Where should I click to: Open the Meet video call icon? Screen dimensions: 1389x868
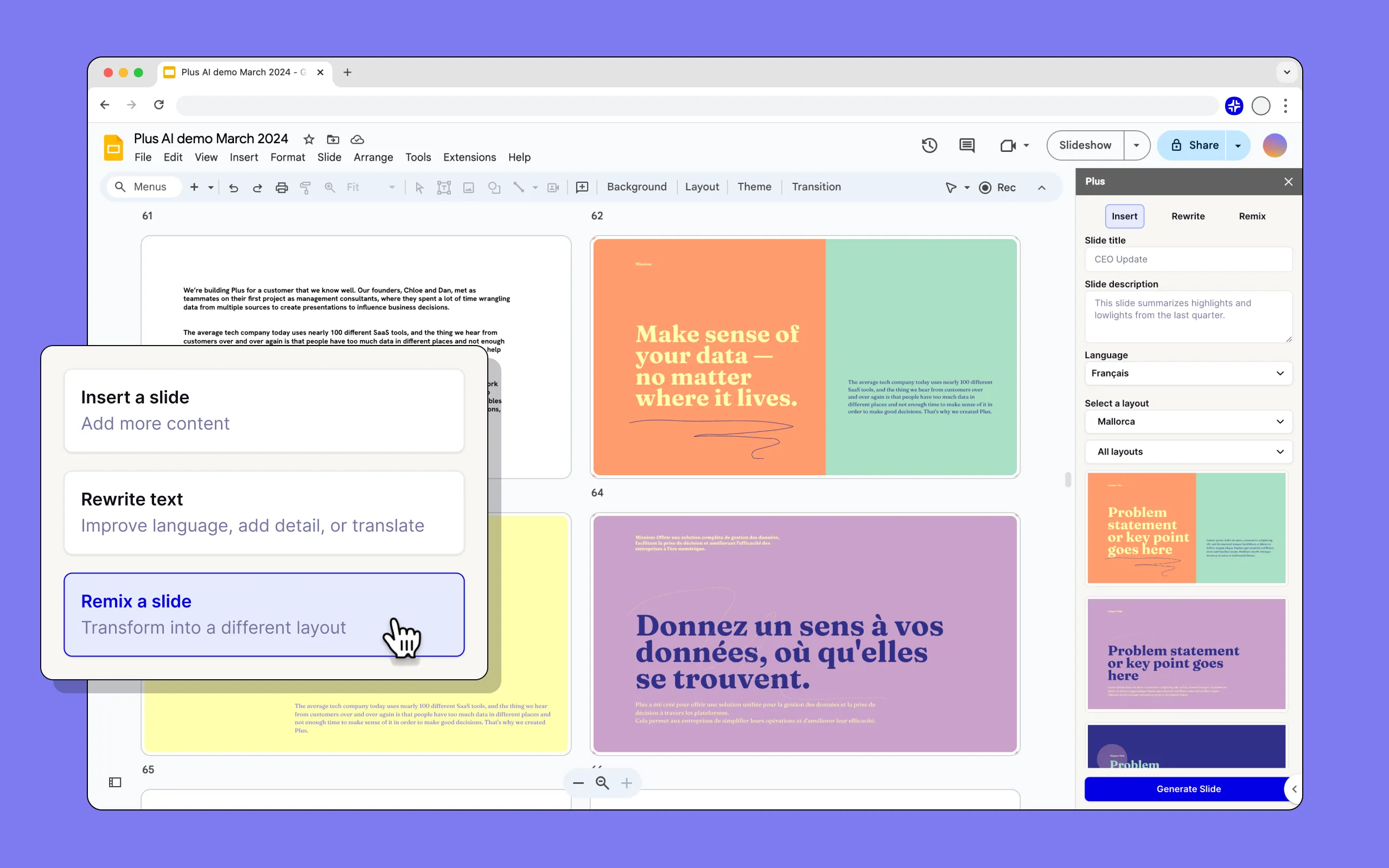coord(1009,145)
